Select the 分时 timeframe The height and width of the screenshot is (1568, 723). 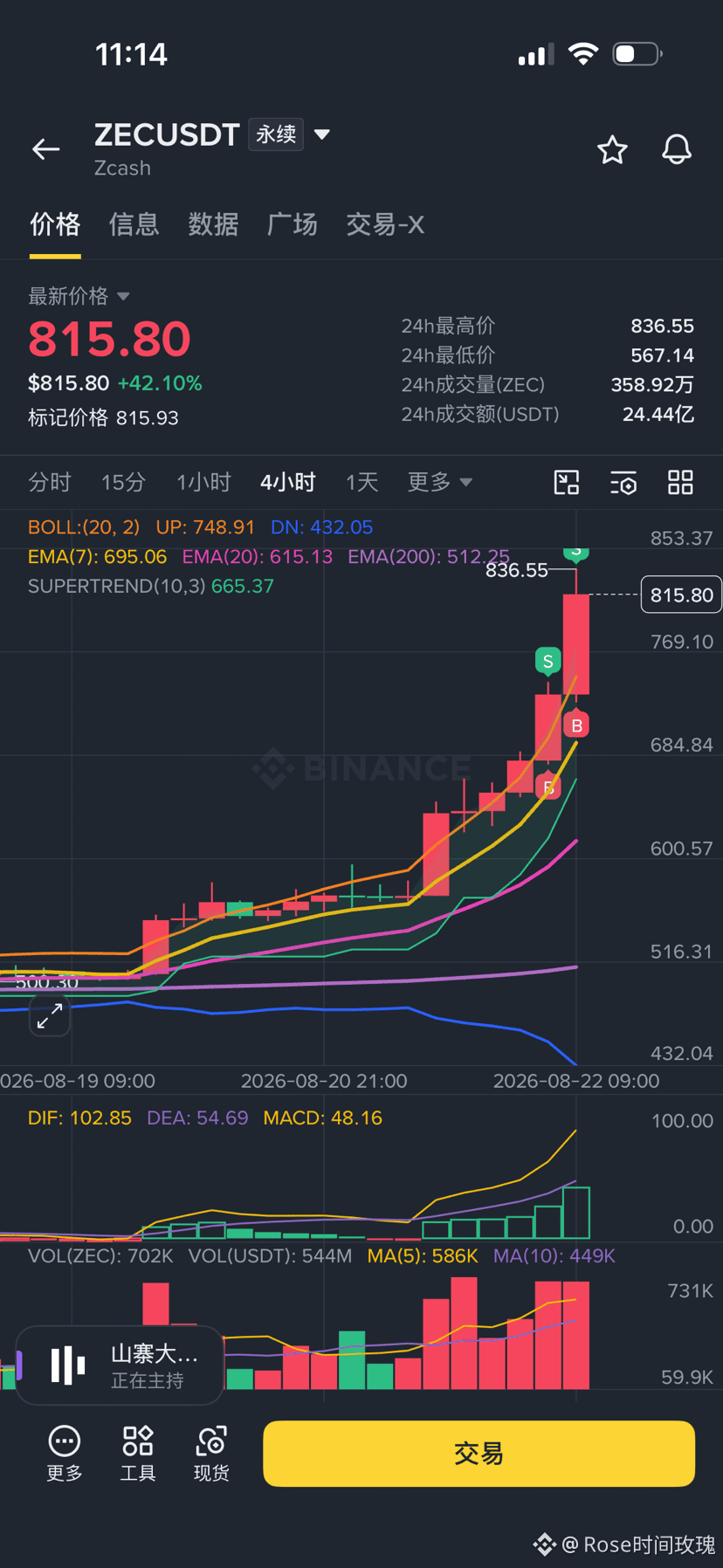tap(49, 482)
